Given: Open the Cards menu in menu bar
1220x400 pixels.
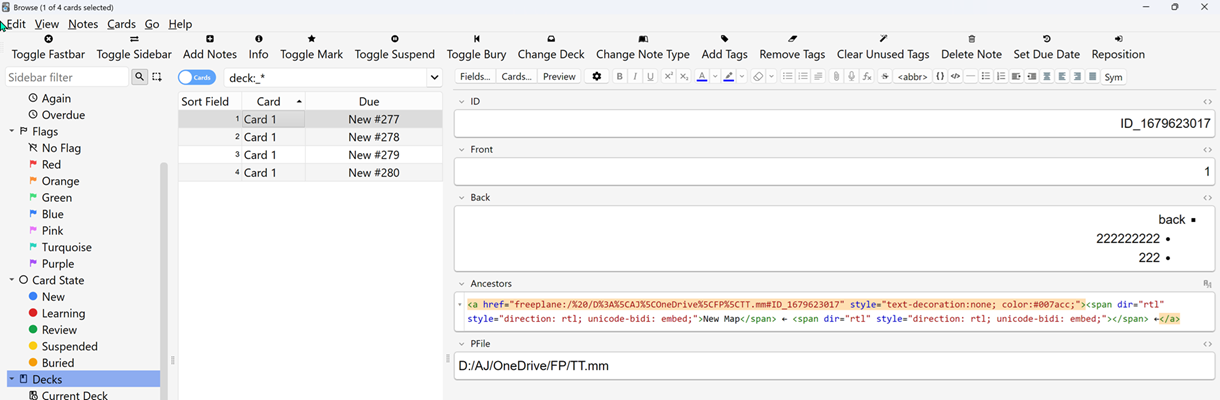Looking at the screenshot, I should 121,24.
